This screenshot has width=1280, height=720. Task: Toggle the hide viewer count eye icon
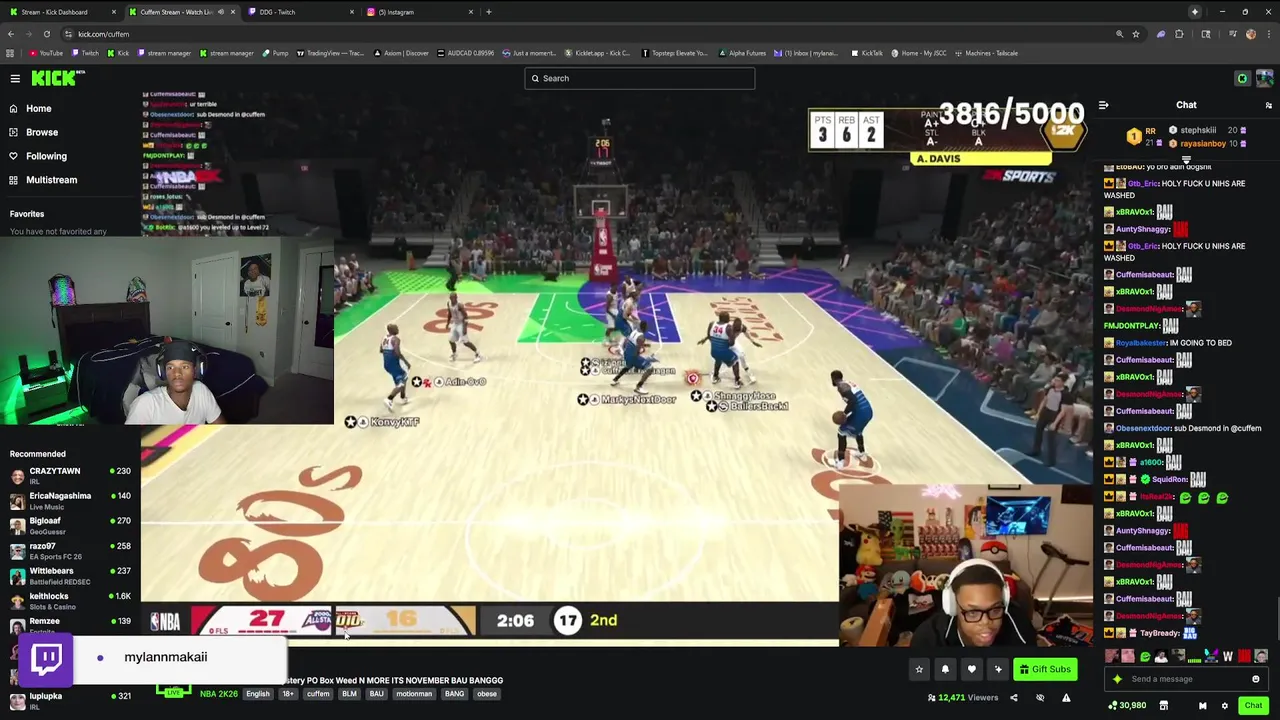pyautogui.click(x=1040, y=698)
